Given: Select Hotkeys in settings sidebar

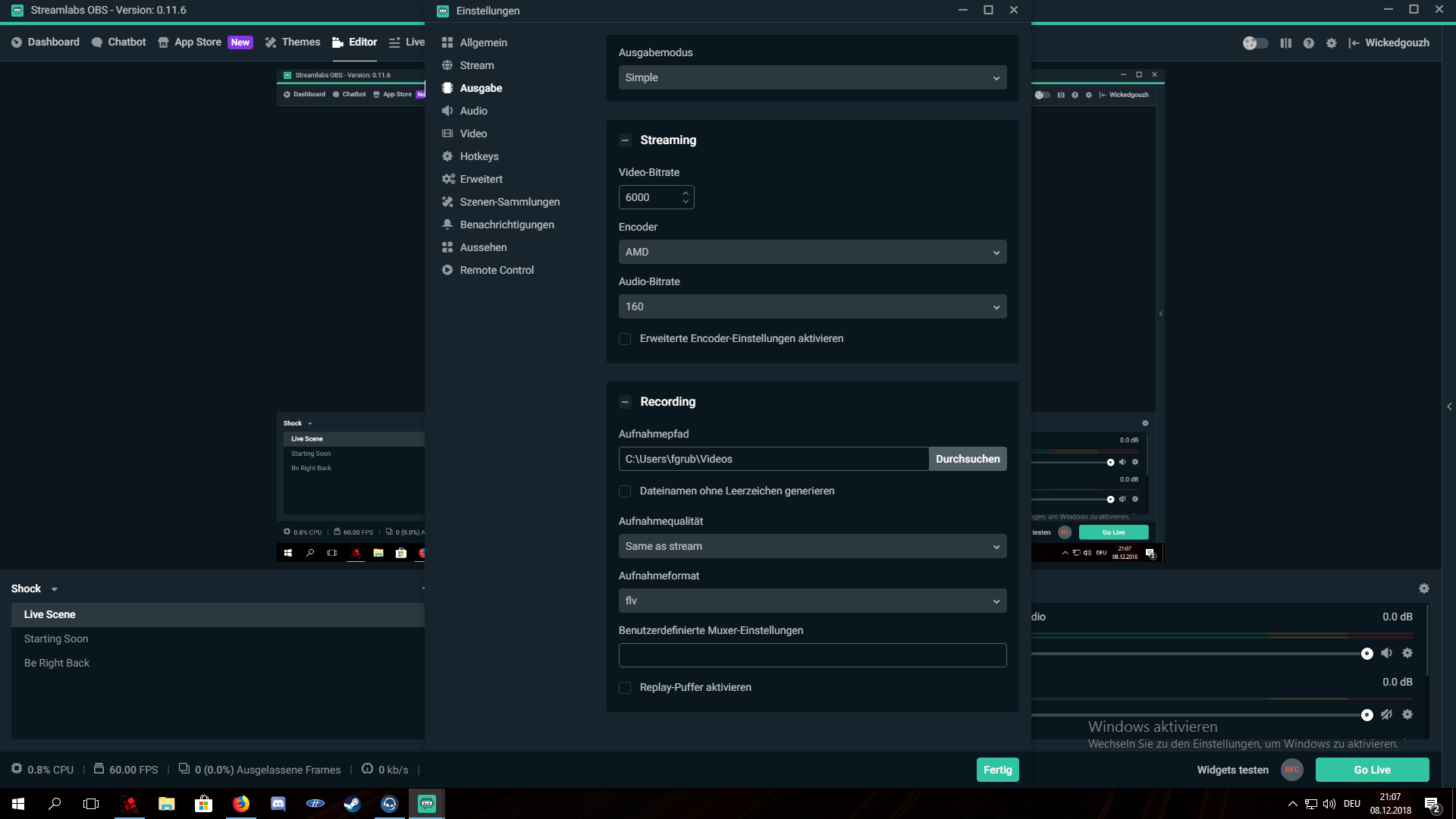Looking at the screenshot, I should tap(479, 156).
